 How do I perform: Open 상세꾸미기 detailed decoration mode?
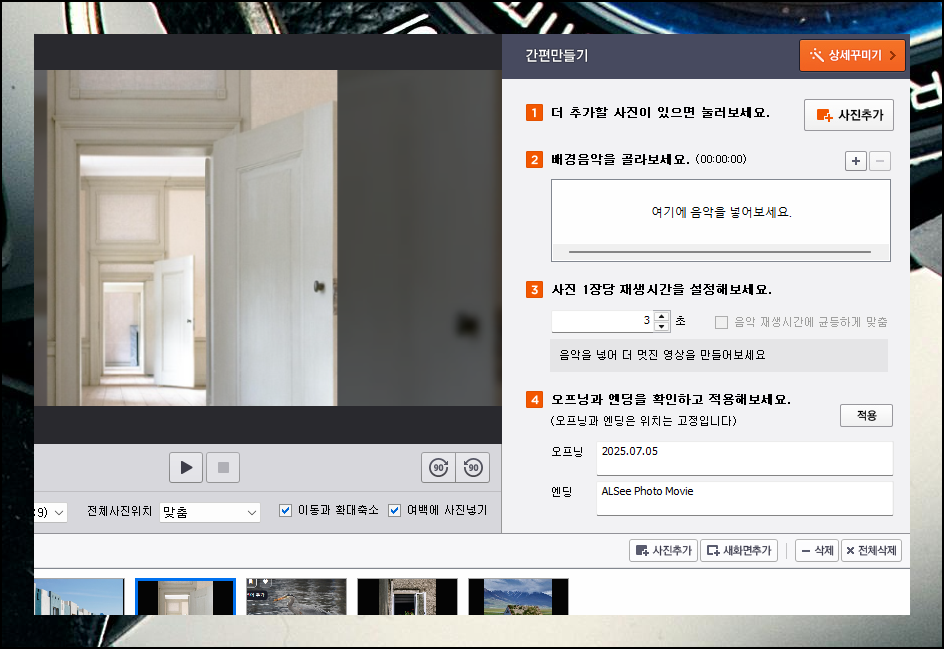pyautogui.click(x=852, y=55)
